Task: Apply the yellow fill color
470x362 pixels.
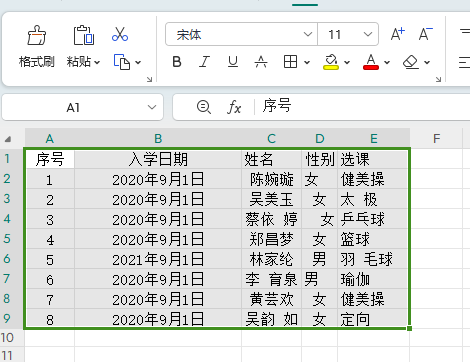Action: [x=331, y=62]
